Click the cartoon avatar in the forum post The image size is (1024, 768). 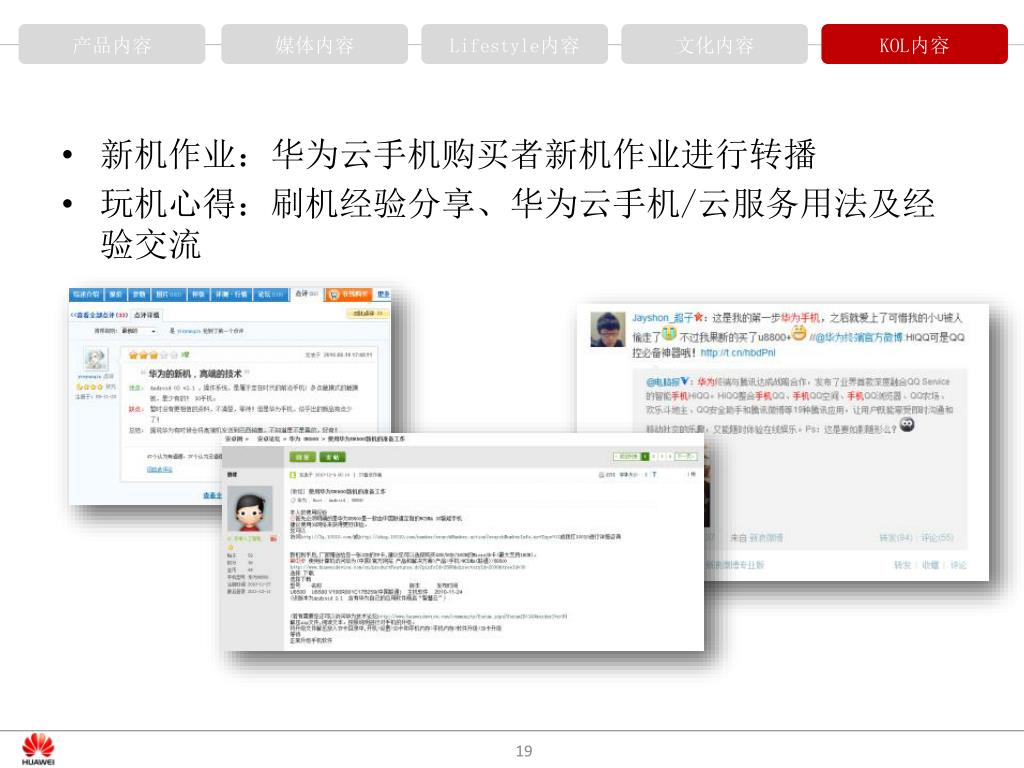249,509
